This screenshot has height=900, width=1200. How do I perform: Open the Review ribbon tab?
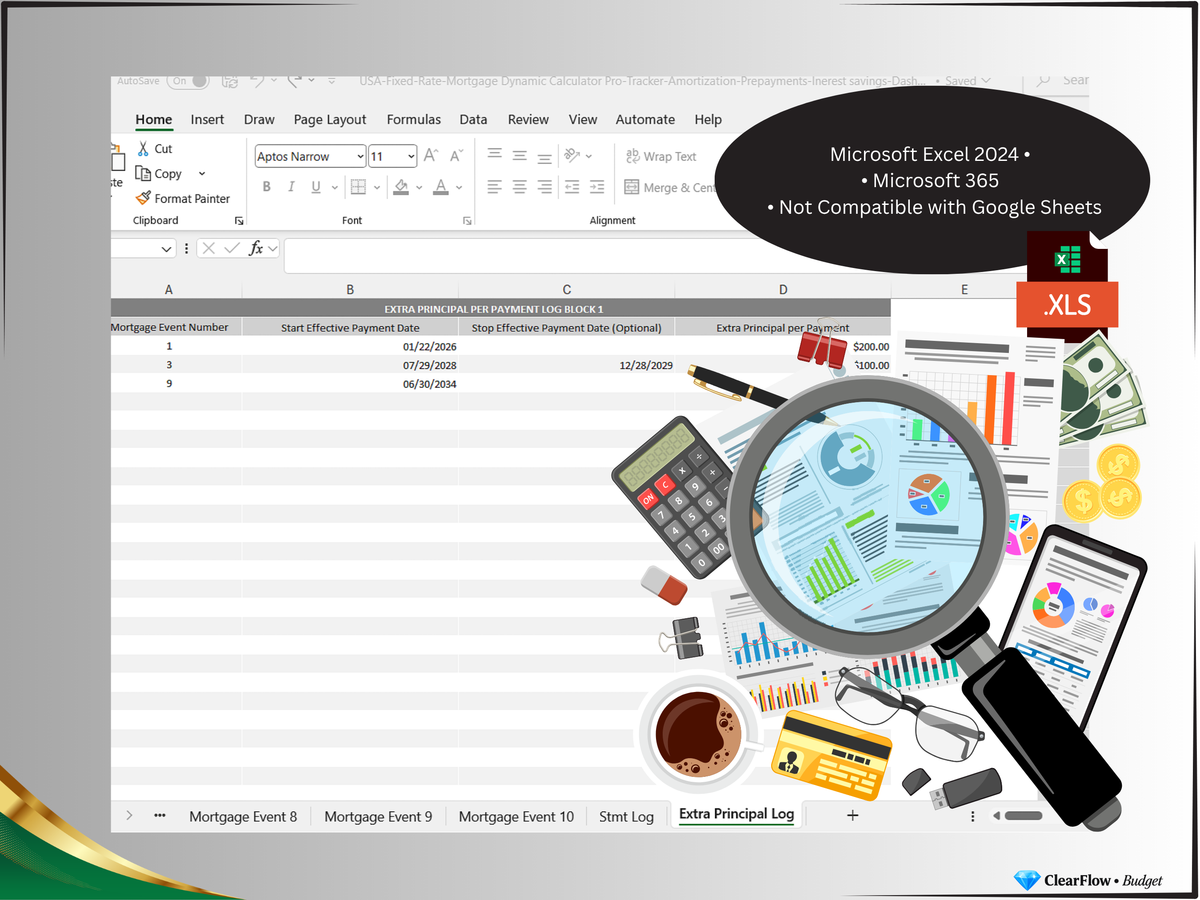click(x=528, y=119)
